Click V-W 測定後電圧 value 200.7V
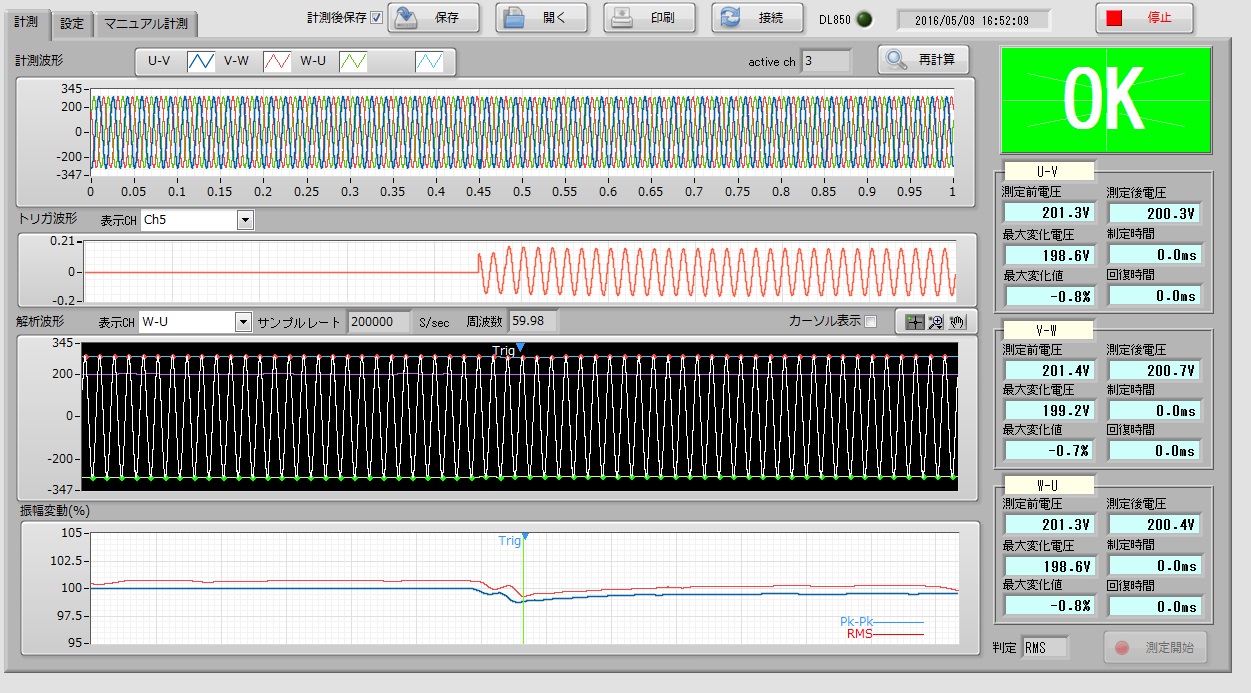This screenshot has height=693, width=1251. [x=1156, y=370]
